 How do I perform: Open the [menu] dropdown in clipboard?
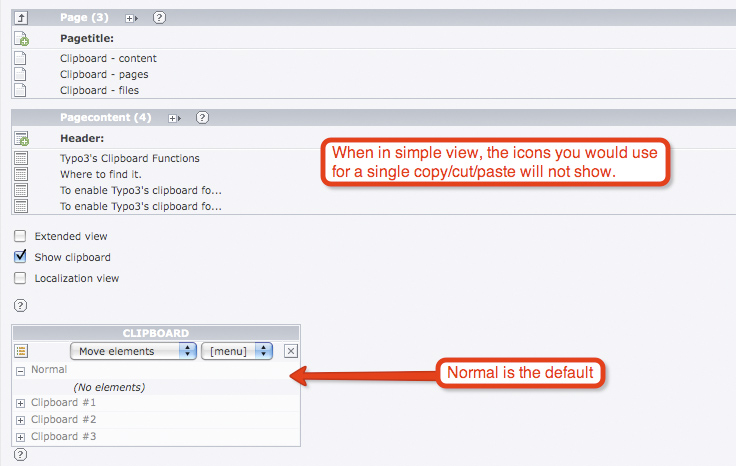(237, 351)
